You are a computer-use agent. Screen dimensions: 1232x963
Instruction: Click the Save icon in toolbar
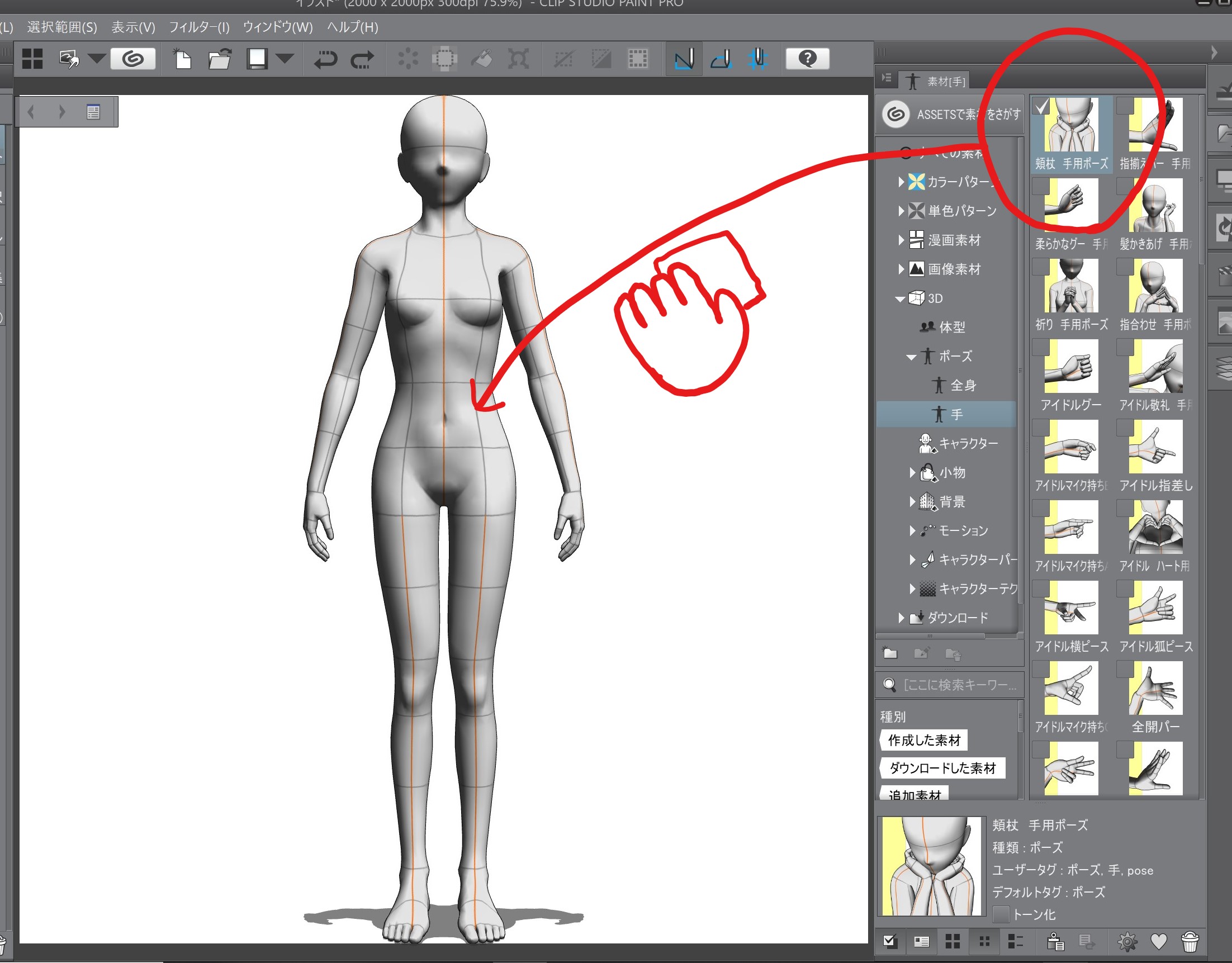coord(257,59)
